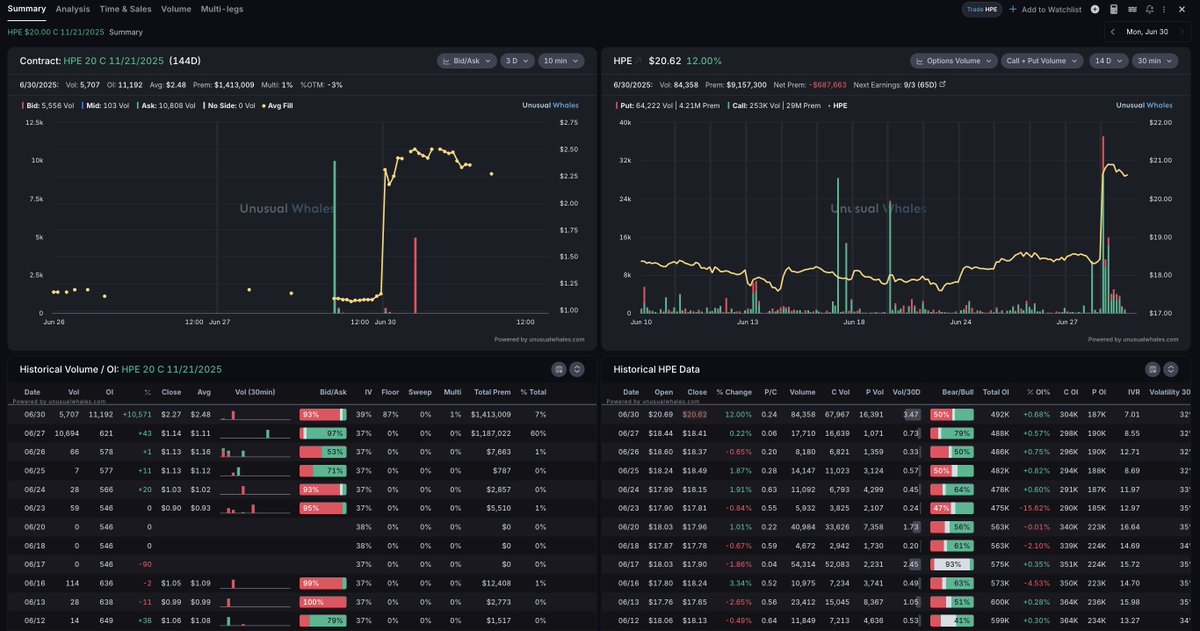
Task: Open external link icon next to Next Earnings
Action: pyautogui.click(x=943, y=84)
